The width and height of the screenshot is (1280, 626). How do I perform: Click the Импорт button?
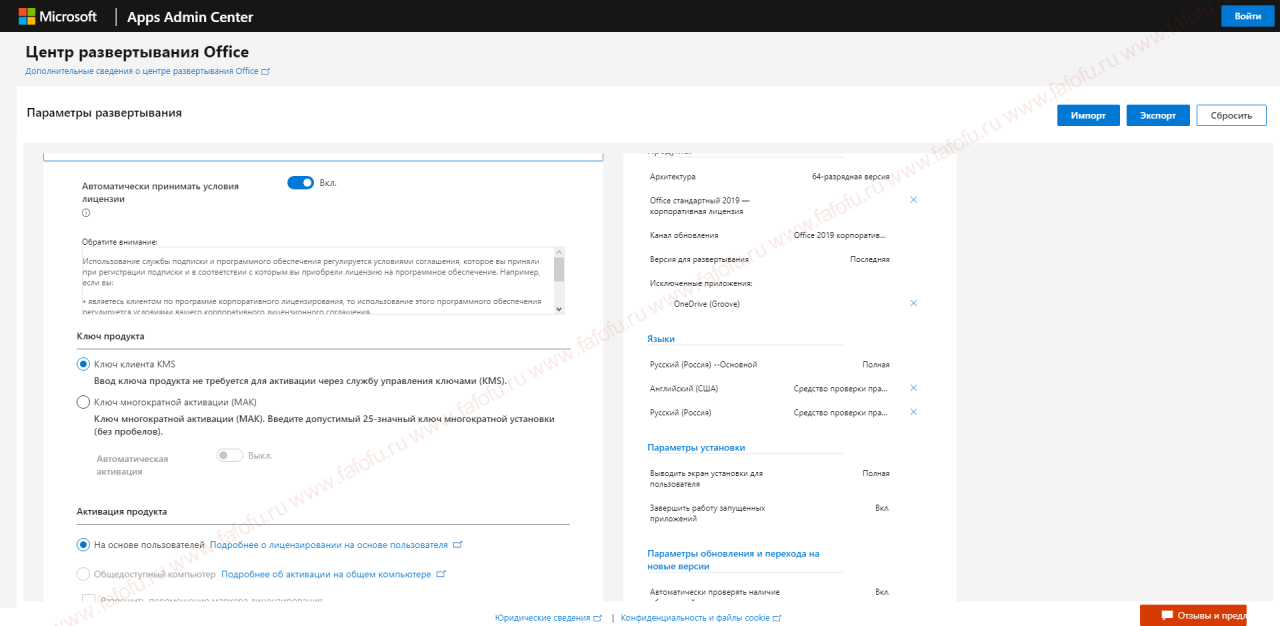click(x=1088, y=115)
